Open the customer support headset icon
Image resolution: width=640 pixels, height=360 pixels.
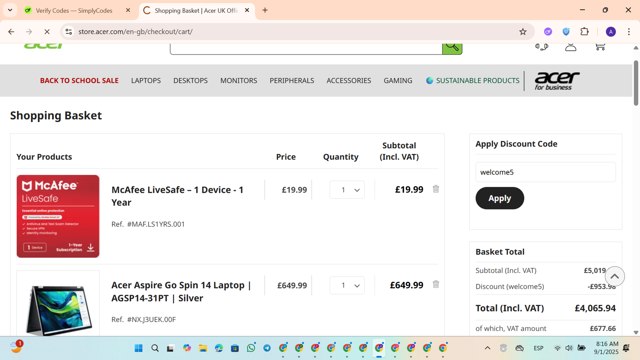[x=542, y=47]
